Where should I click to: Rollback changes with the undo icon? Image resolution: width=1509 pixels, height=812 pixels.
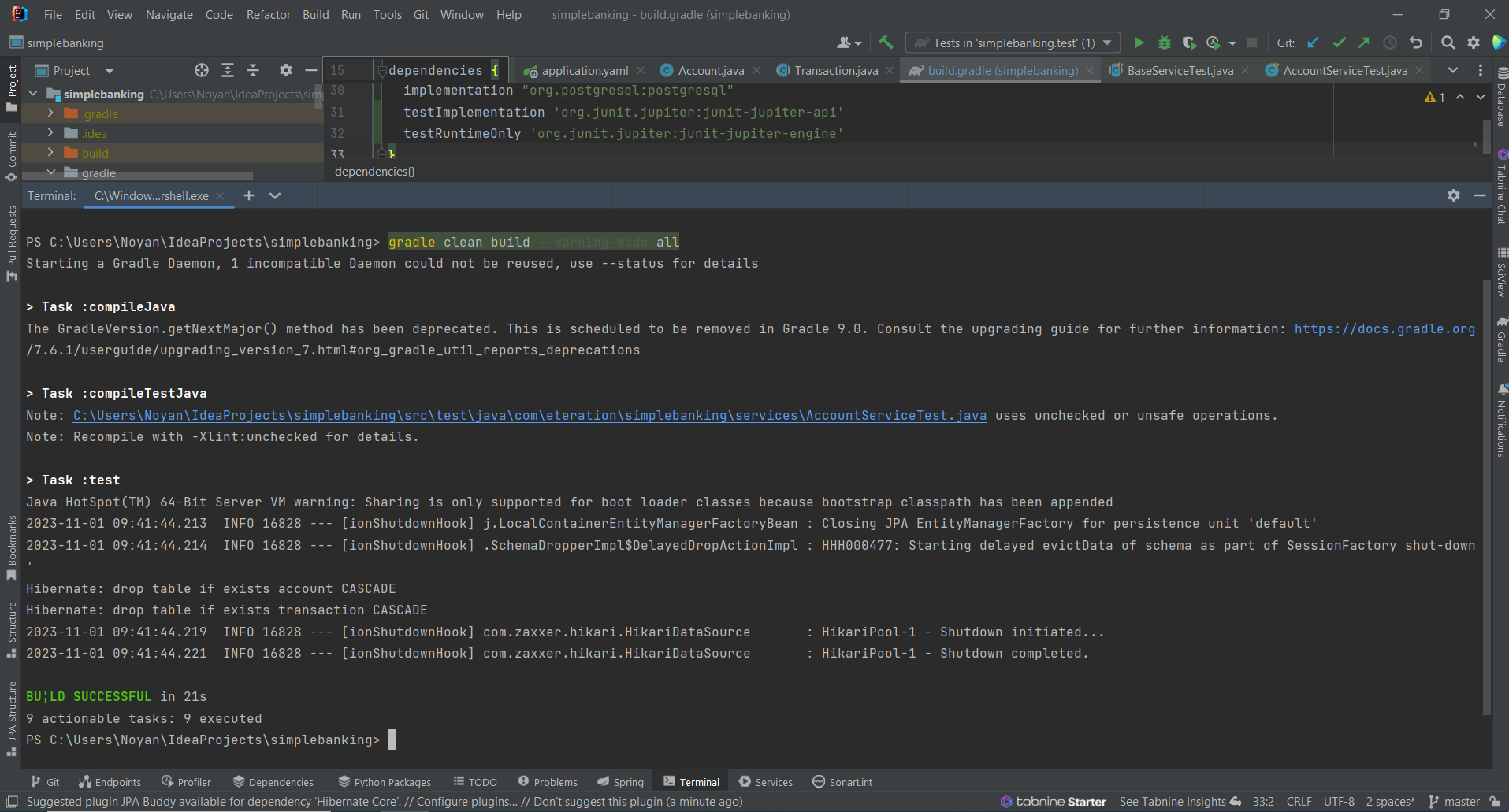[x=1416, y=43]
